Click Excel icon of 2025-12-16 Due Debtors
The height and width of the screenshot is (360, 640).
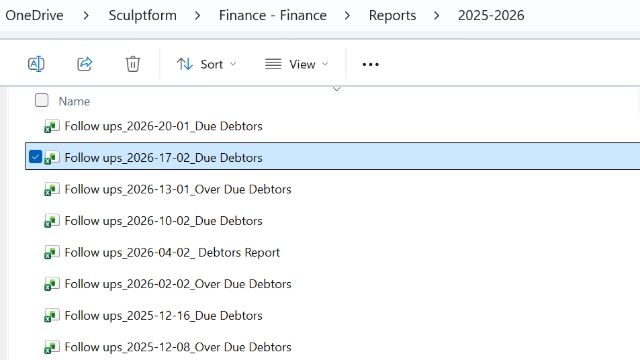52,316
